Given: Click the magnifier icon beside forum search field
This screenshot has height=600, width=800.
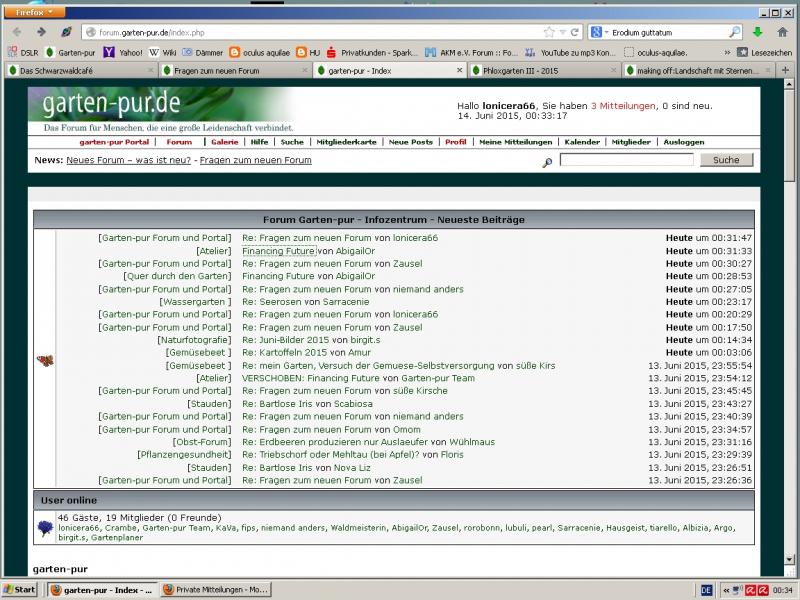Looking at the screenshot, I should 547,161.
